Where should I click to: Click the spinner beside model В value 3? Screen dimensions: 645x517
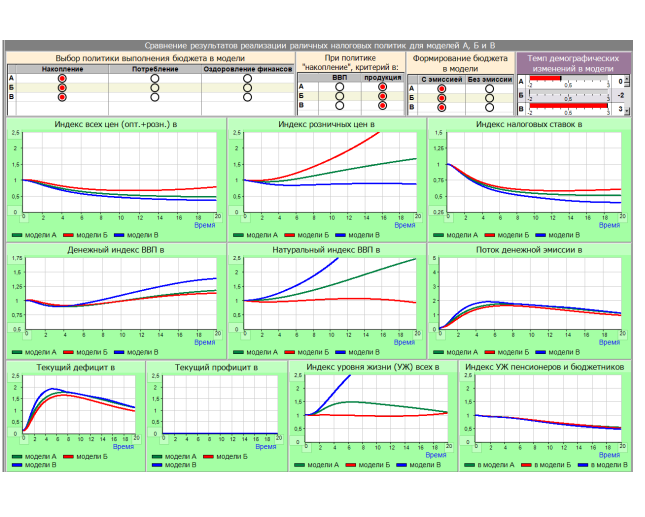pyautogui.click(x=628, y=109)
